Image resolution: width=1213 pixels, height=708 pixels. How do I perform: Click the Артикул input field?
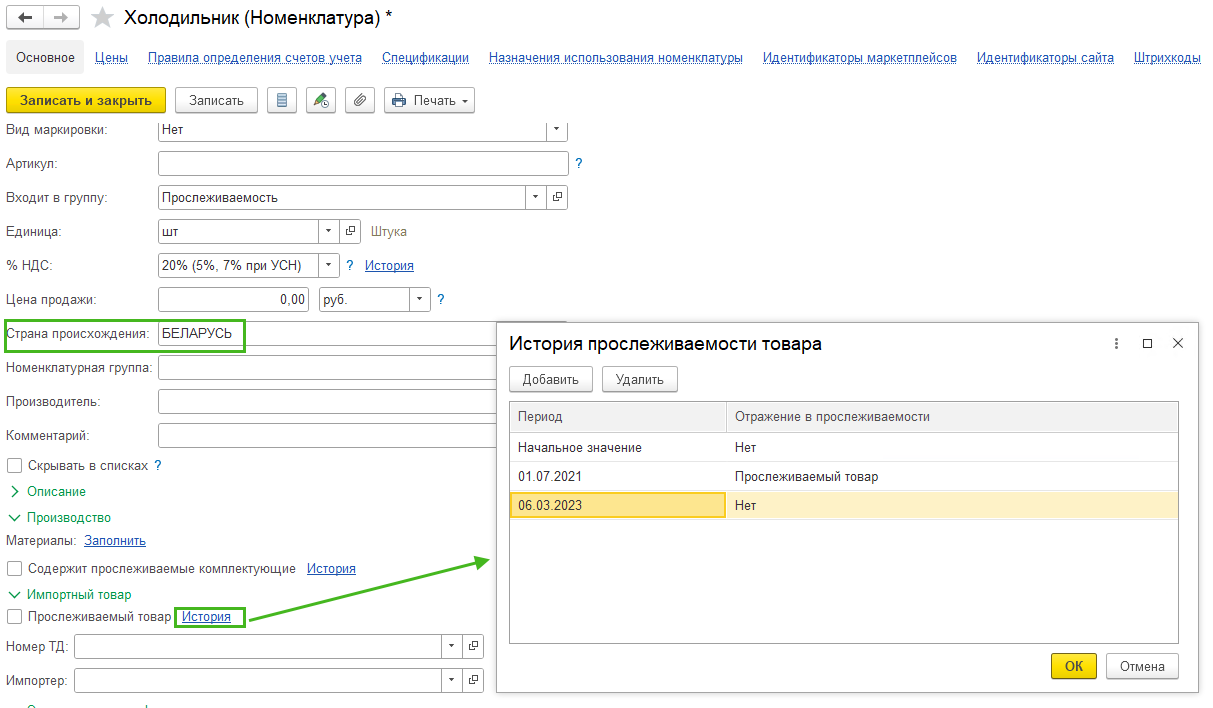(363, 163)
